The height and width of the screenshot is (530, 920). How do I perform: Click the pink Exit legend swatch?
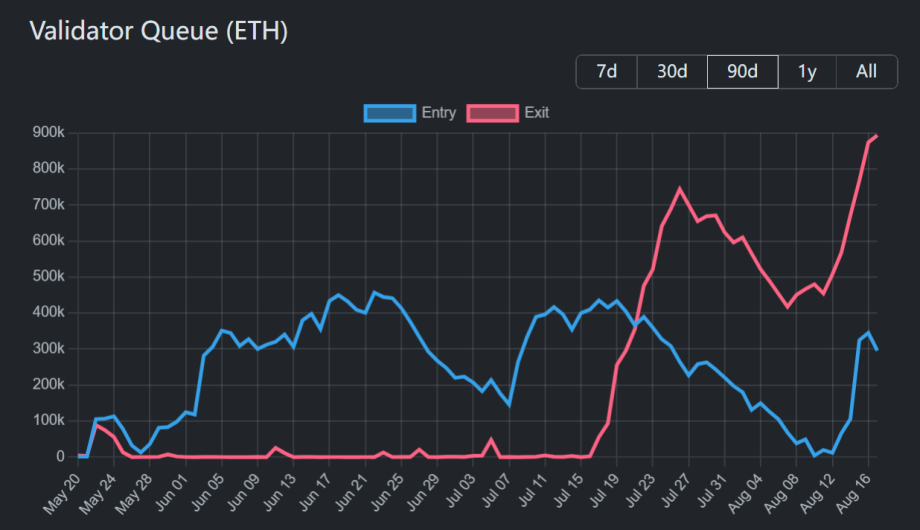pos(492,113)
